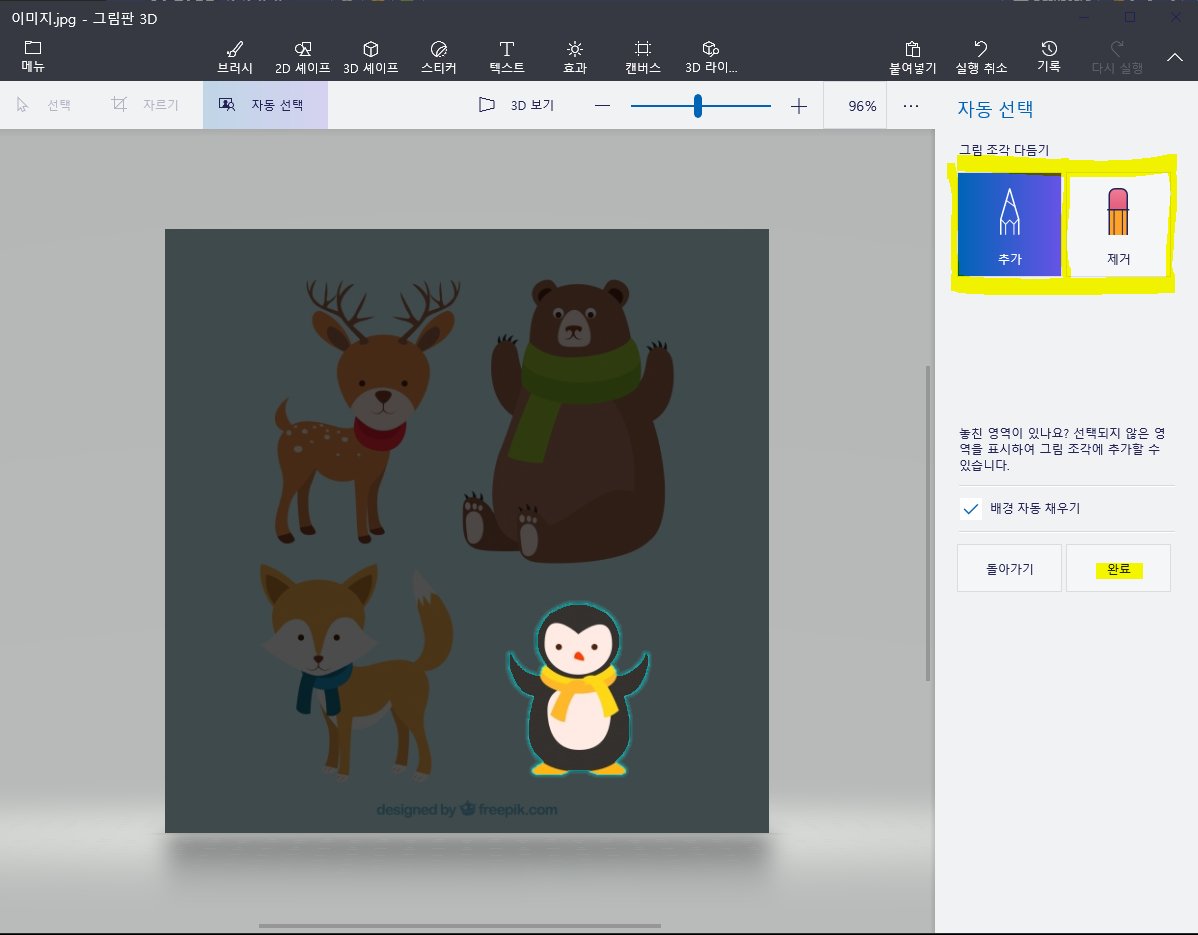Click 실행 취소 undo
Image resolution: width=1198 pixels, height=935 pixels.
point(981,57)
